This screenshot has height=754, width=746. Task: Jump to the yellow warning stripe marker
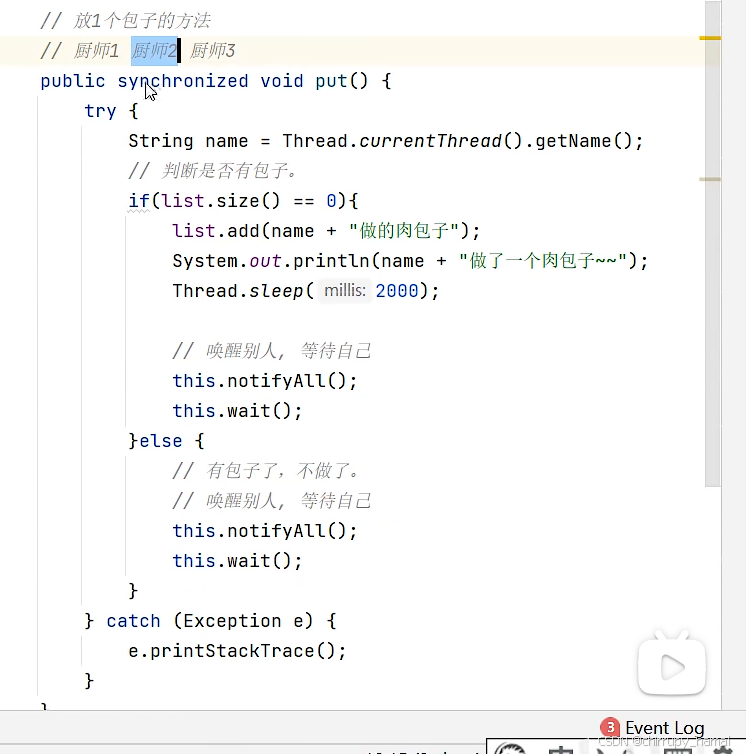(710, 38)
